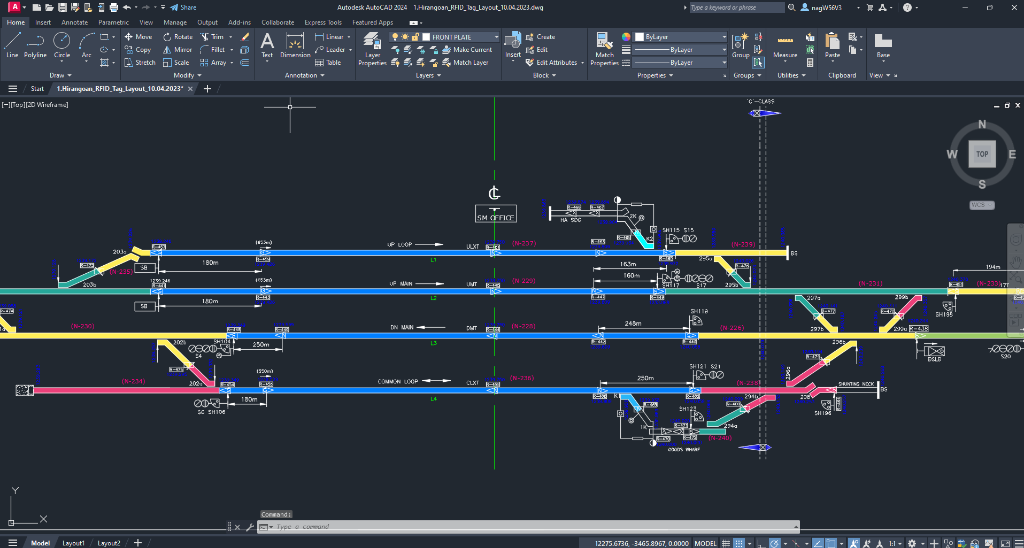Switch to the Annotate ribbon tab
Screen dimensions: 1024x548
coord(74,22)
